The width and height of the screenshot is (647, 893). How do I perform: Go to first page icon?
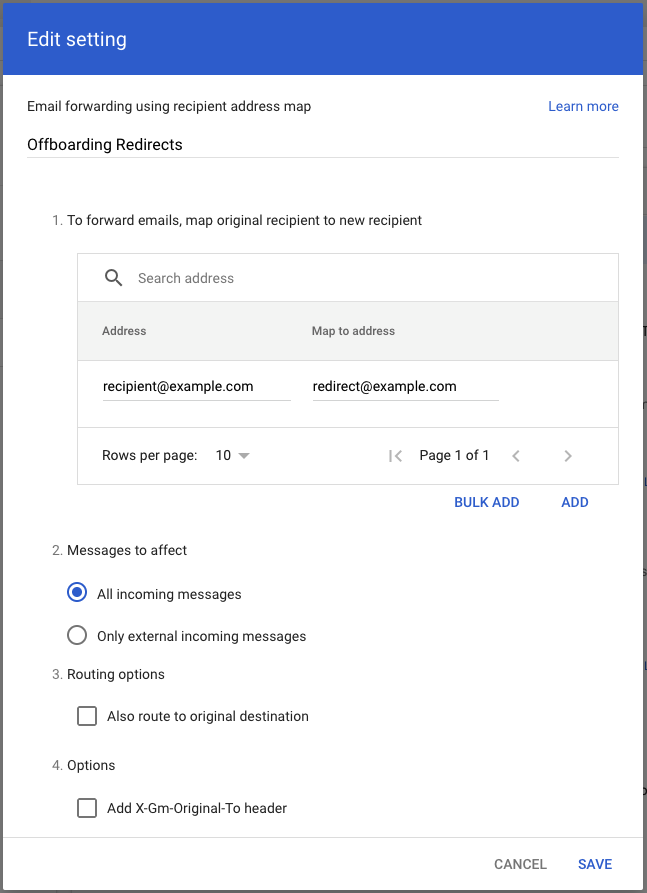395,456
